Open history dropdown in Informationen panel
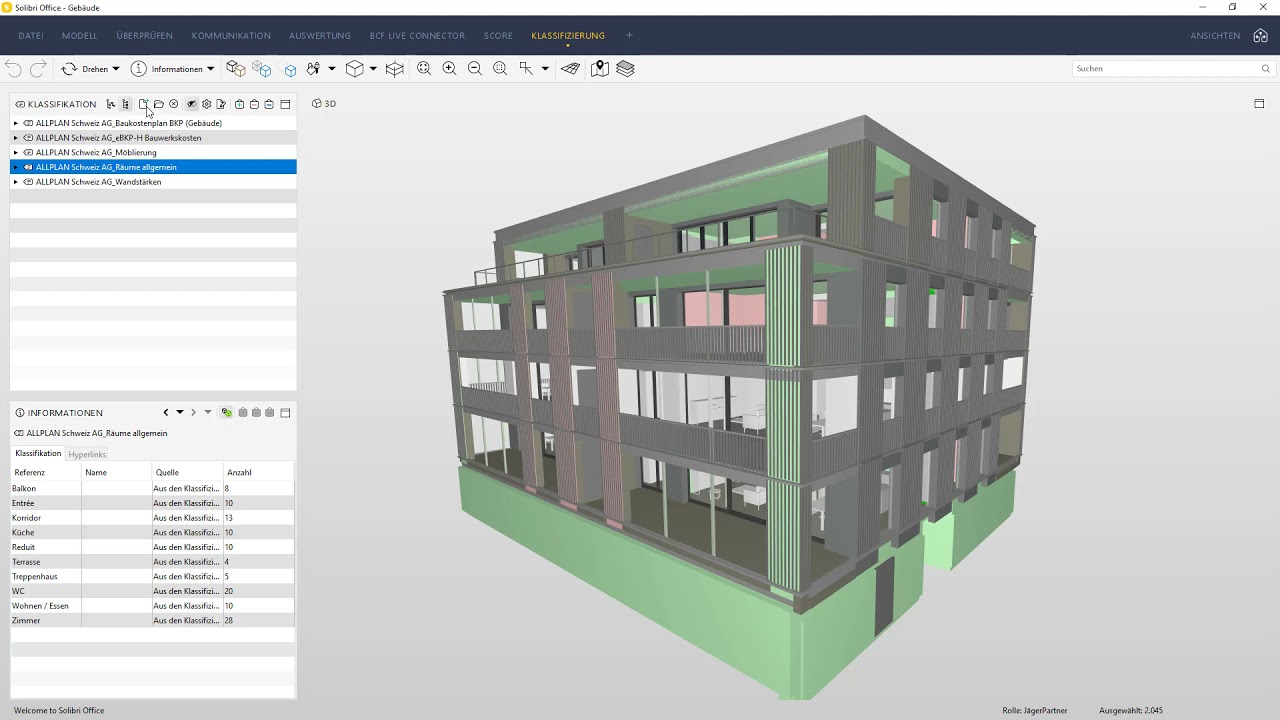Viewport: 1280px width, 720px height. [180, 412]
